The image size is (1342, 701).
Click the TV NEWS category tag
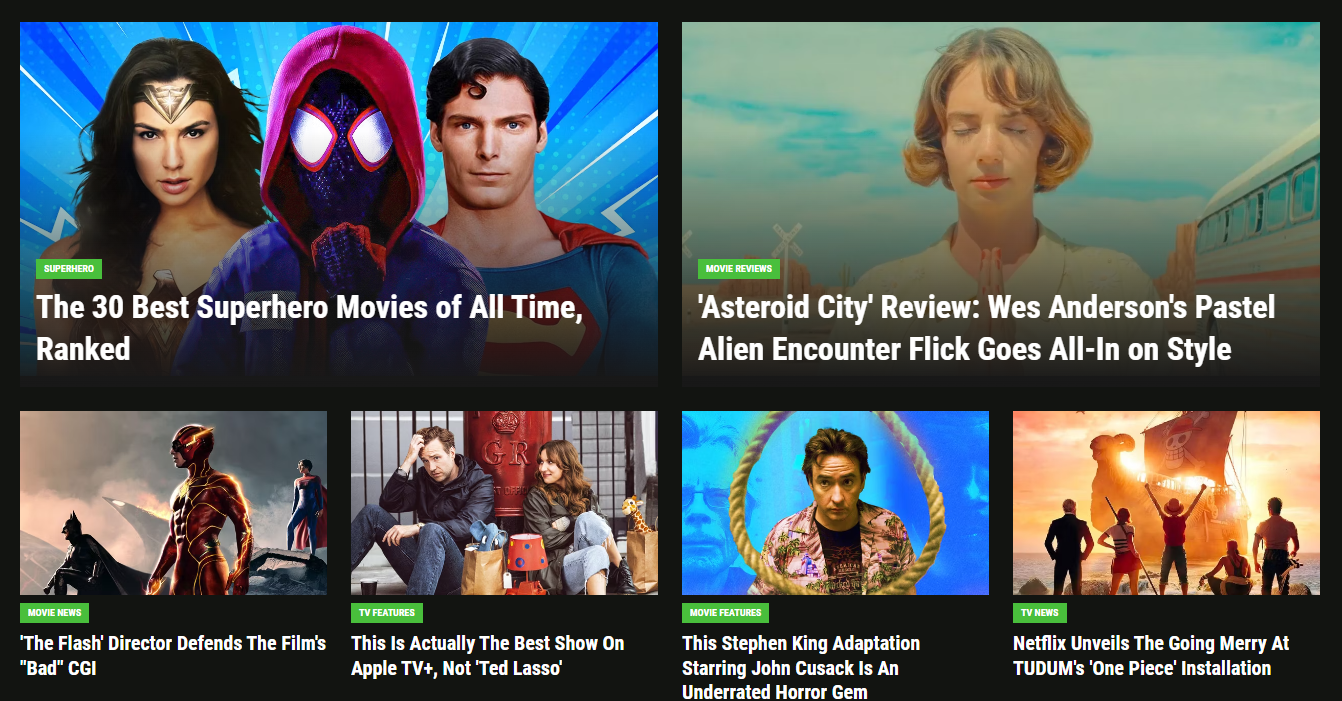[1040, 612]
